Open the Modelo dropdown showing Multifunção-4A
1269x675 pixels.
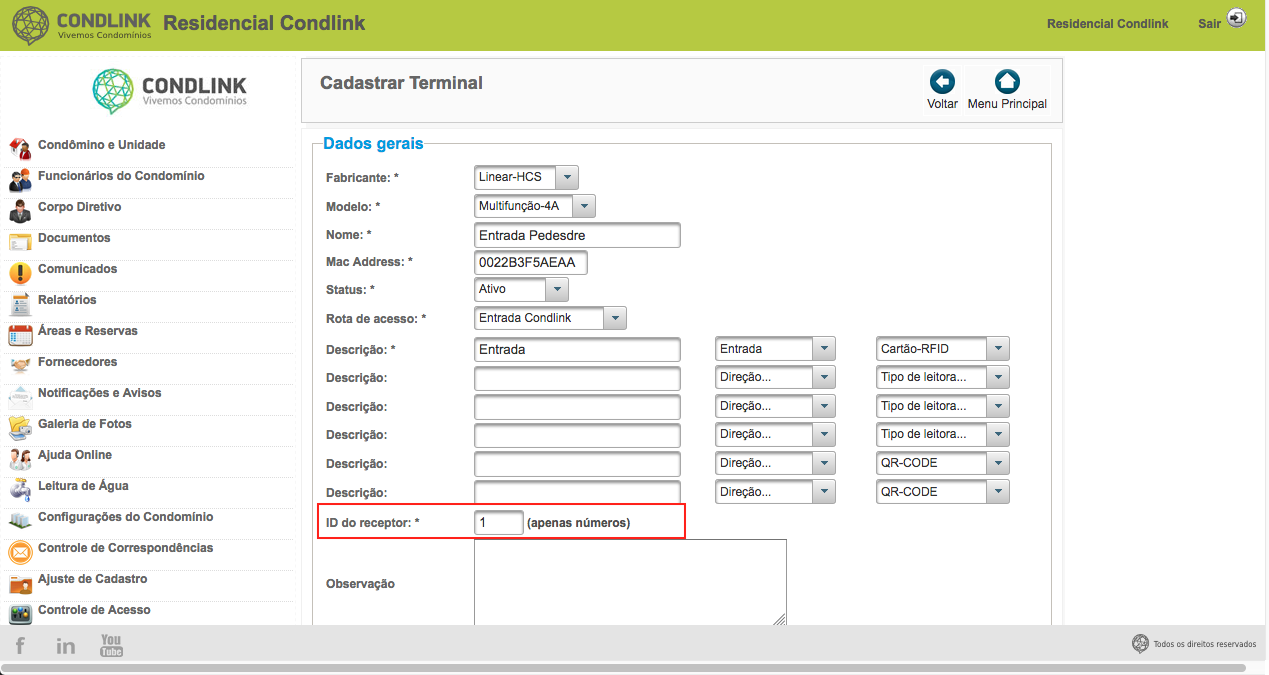535,206
